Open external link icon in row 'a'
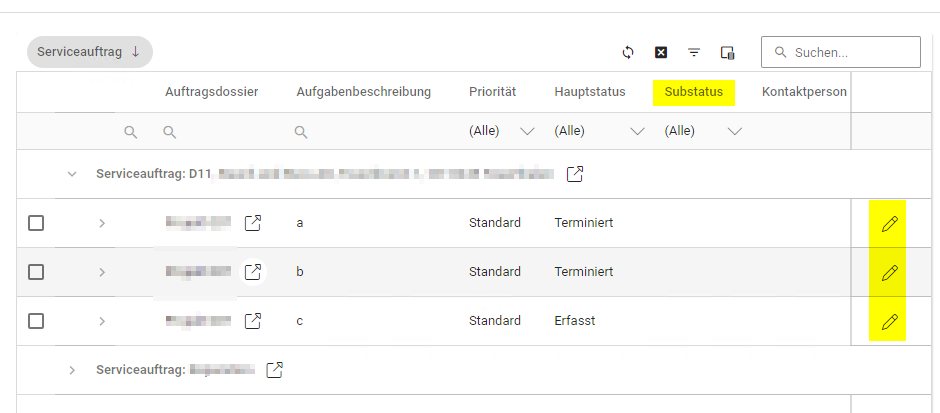 pos(253,223)
